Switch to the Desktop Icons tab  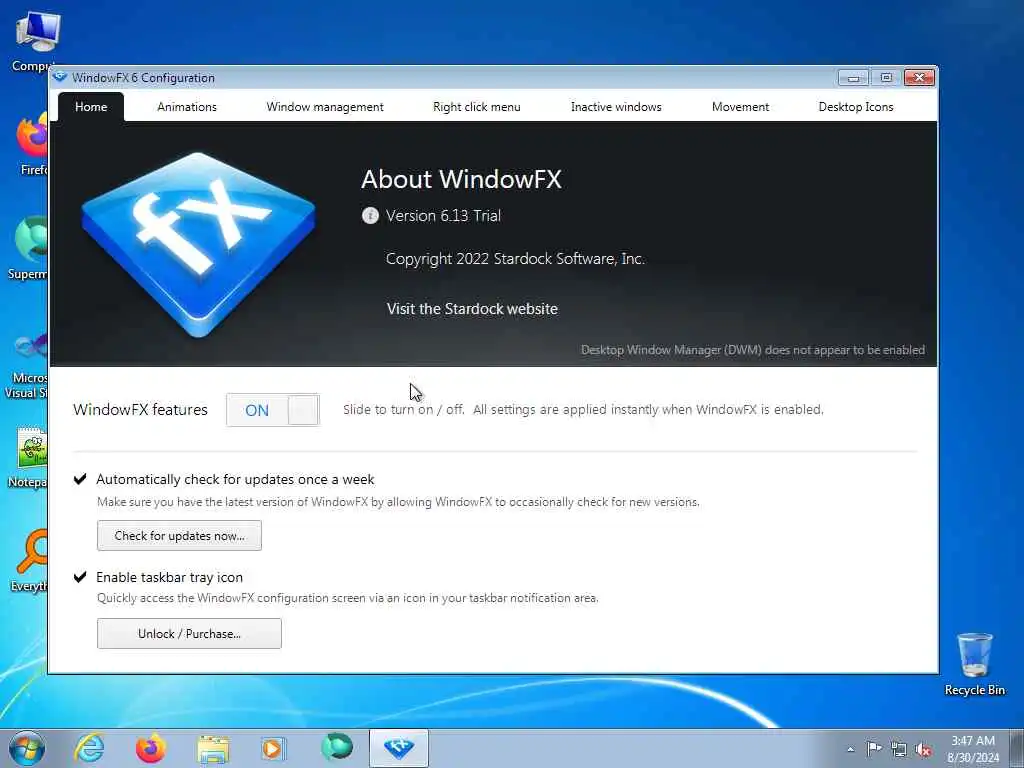[856, 106]
